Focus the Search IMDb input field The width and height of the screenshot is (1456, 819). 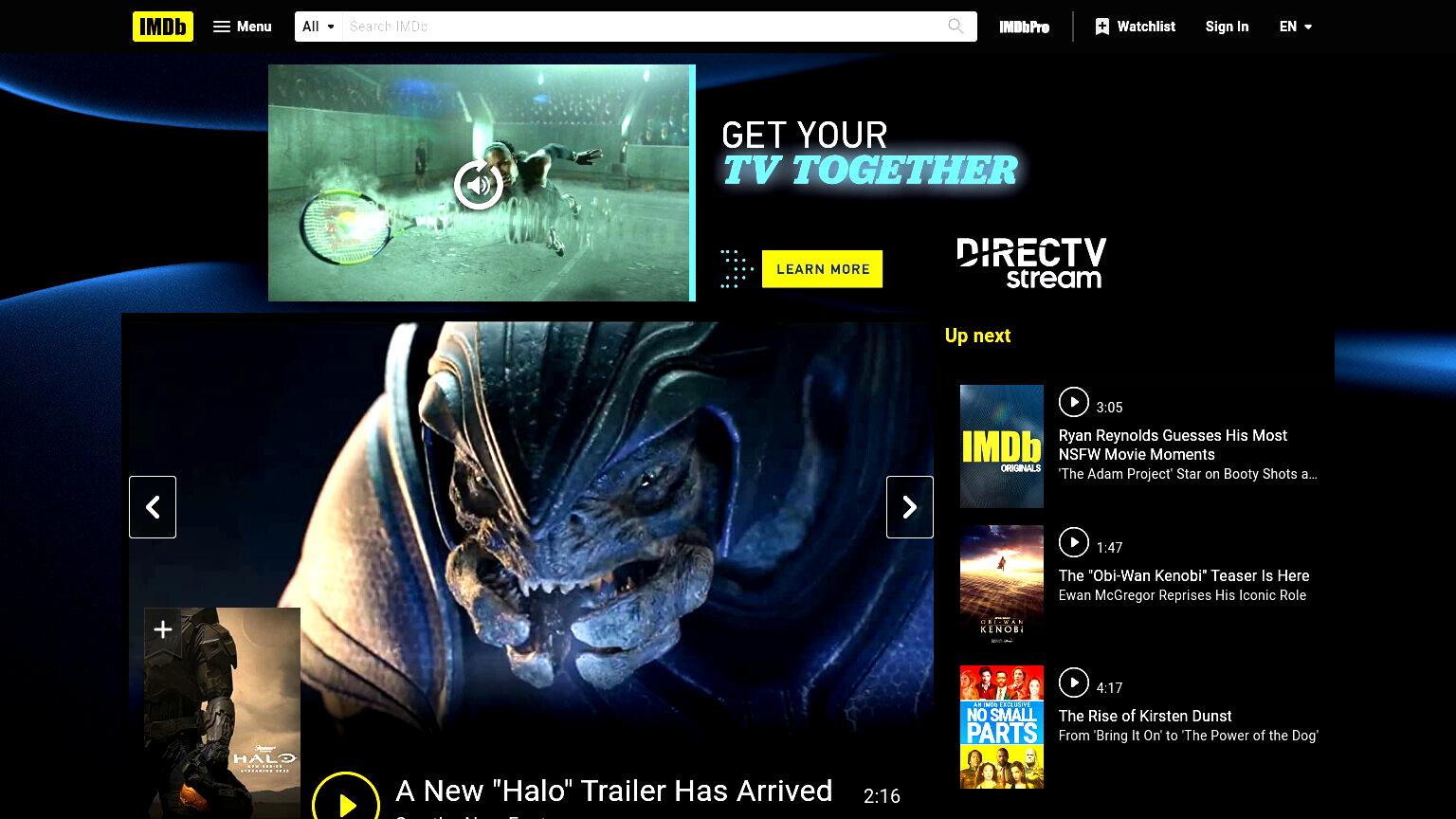click(642, 27)
